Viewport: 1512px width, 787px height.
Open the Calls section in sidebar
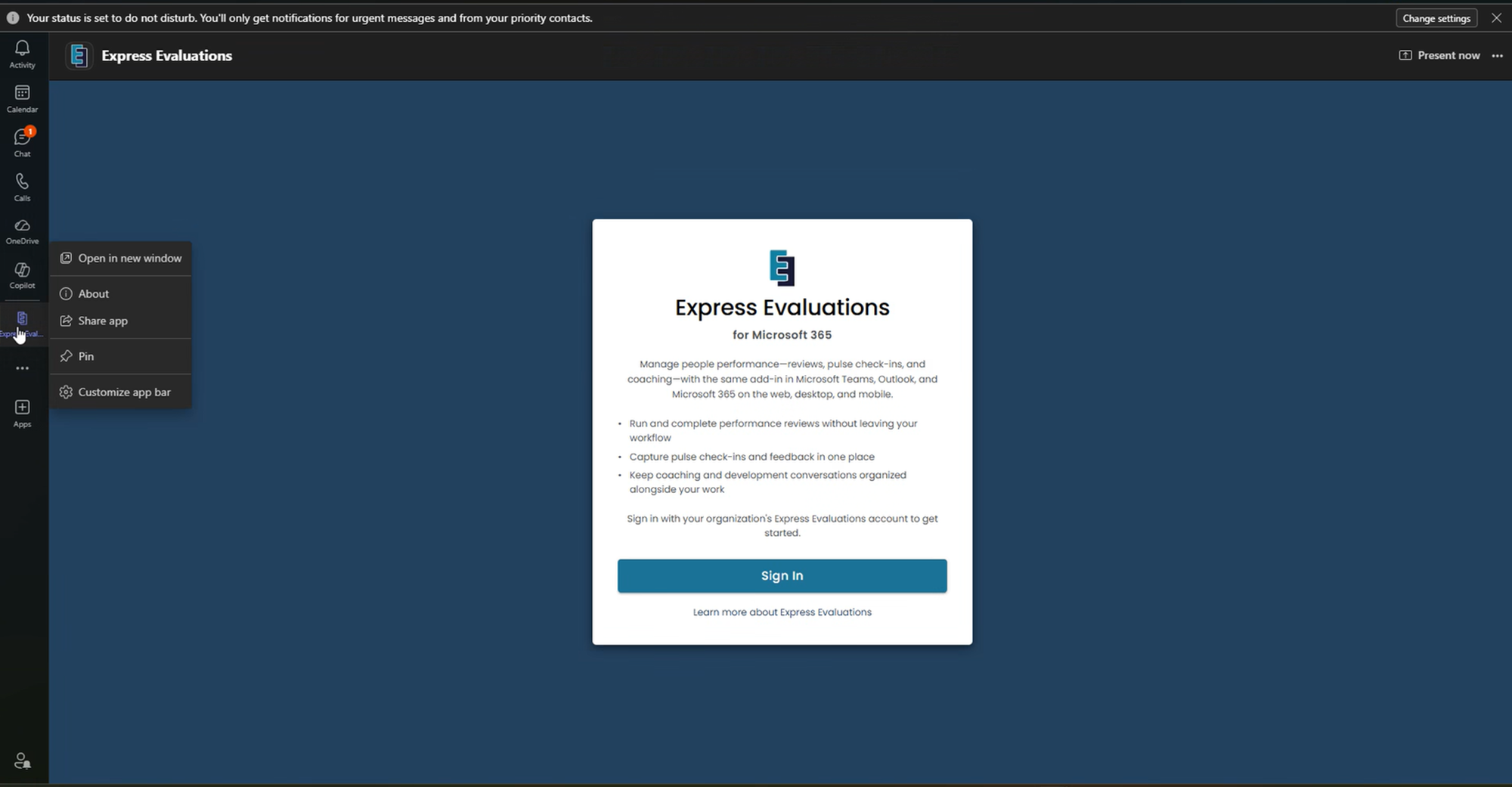(x=22, y=187)
